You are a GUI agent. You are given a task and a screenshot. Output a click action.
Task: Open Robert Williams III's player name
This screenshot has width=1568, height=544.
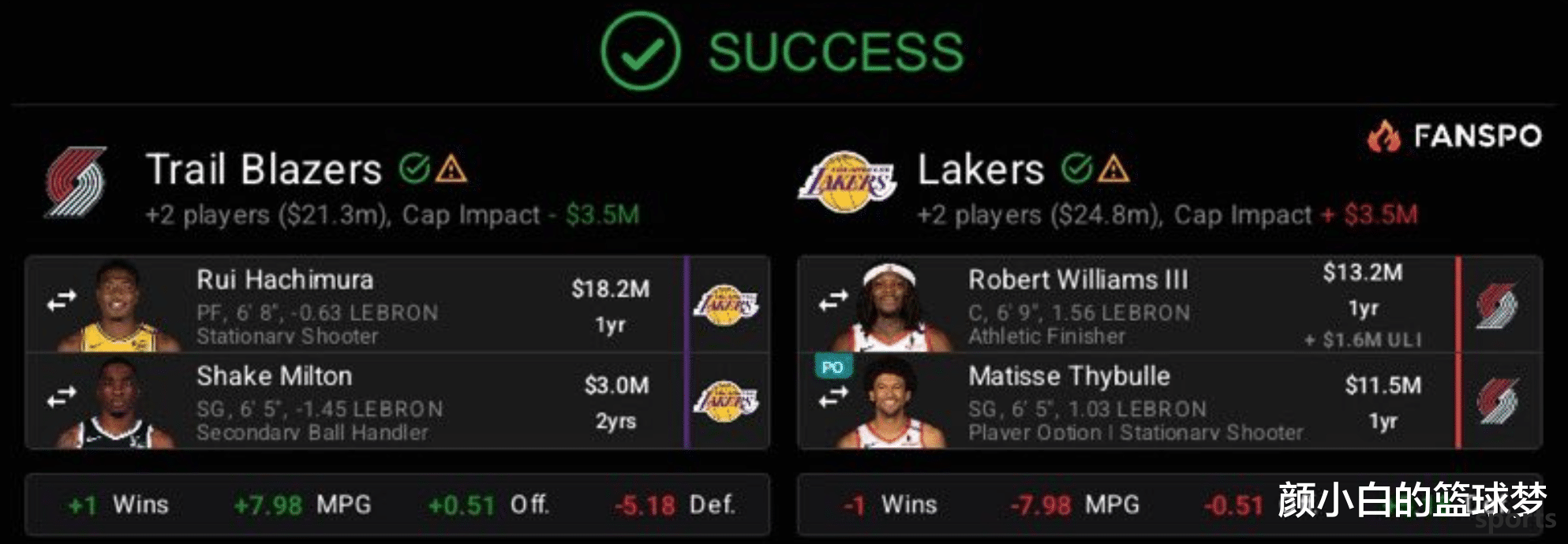click(1078, 280)
